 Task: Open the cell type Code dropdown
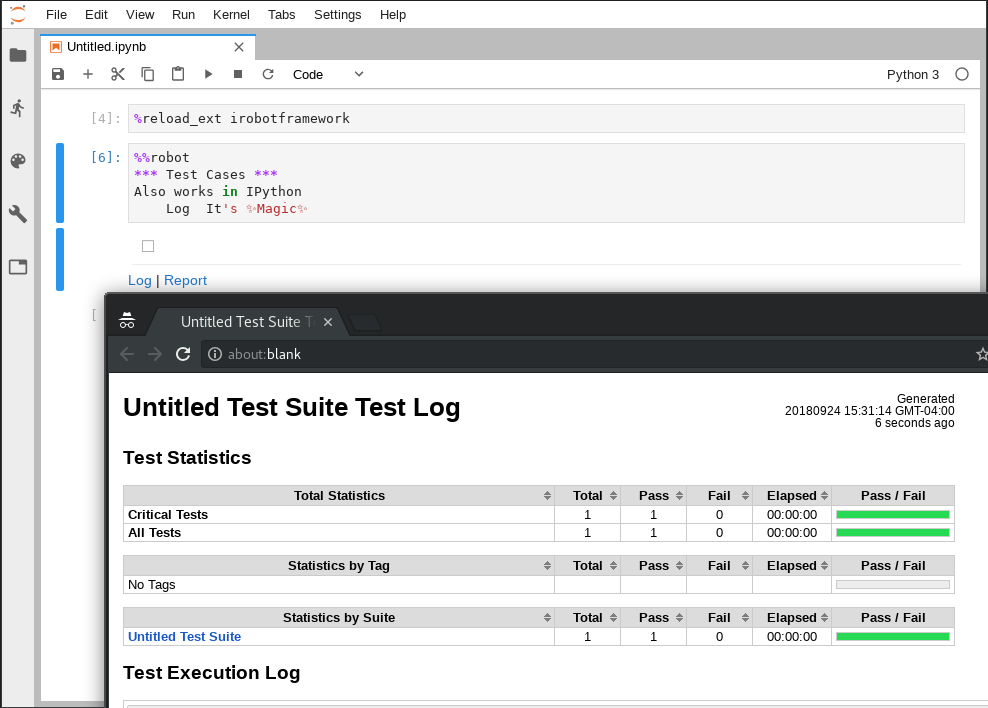click(328, 74)
